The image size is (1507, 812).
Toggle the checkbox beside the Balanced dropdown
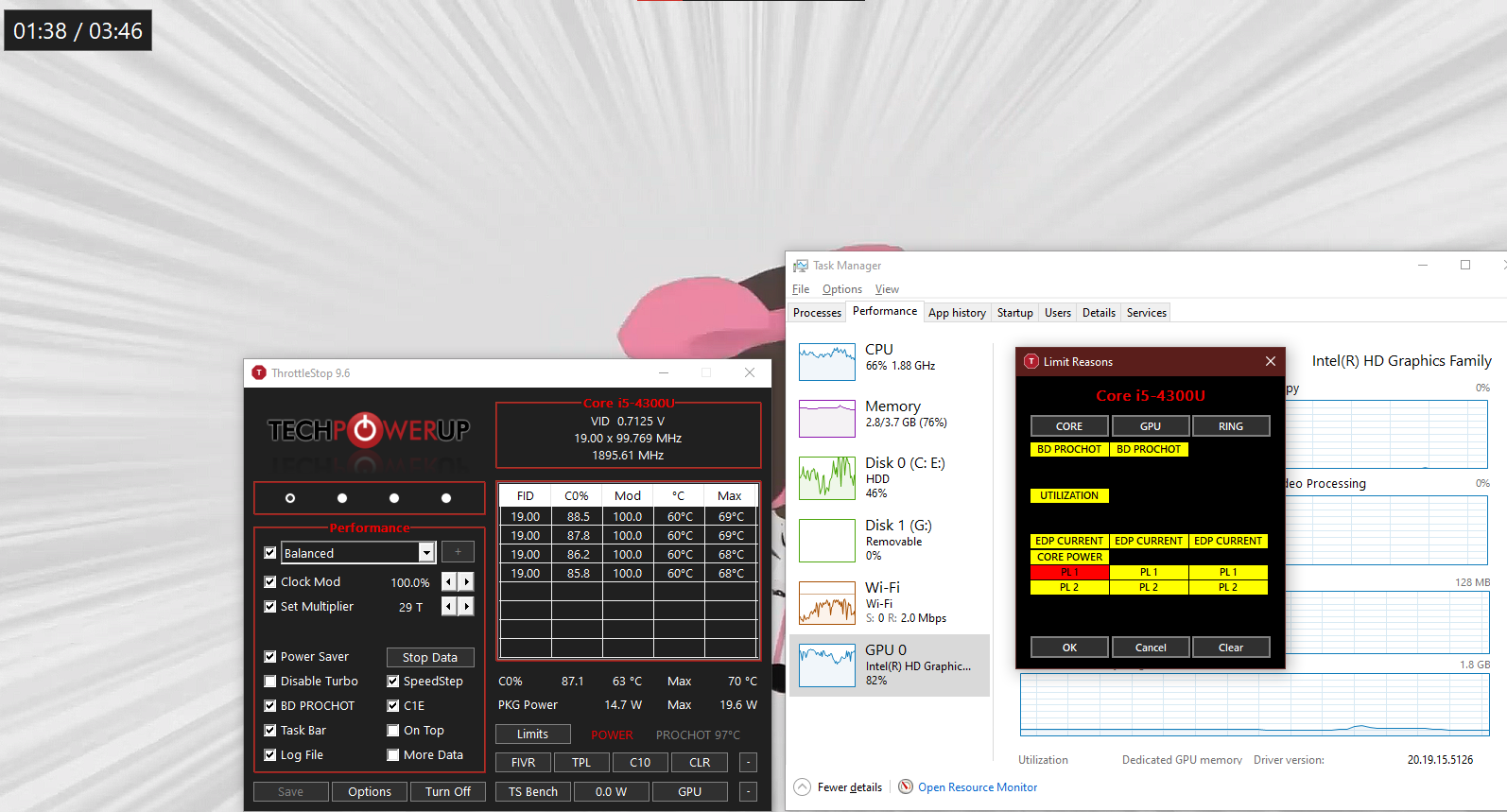coord(270,553)
